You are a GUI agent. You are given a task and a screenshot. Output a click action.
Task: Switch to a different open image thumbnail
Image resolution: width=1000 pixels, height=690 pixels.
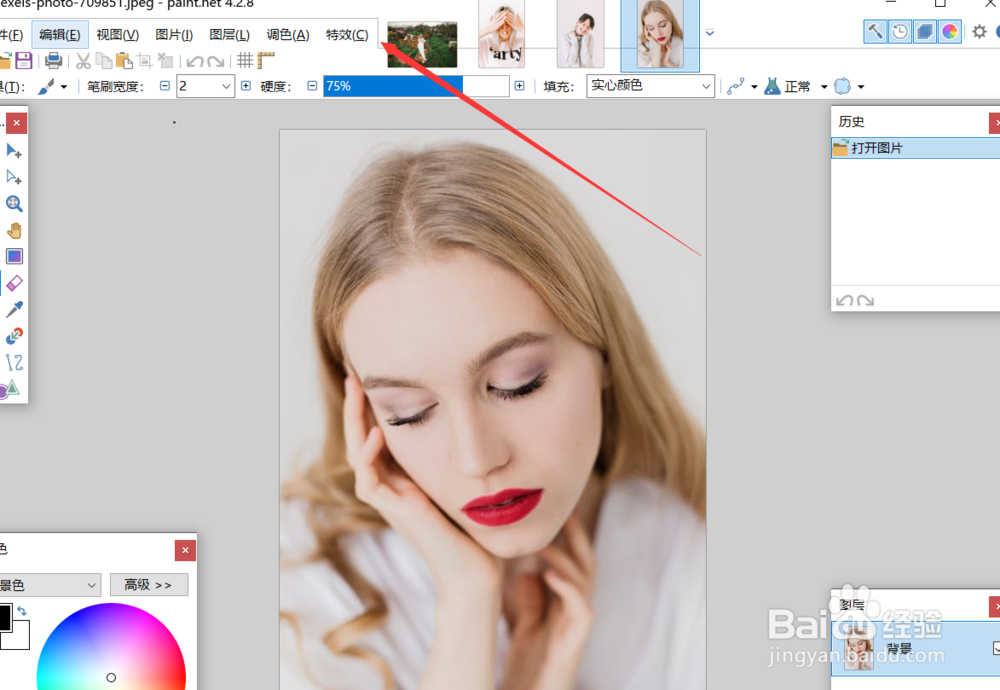[501, 33]
